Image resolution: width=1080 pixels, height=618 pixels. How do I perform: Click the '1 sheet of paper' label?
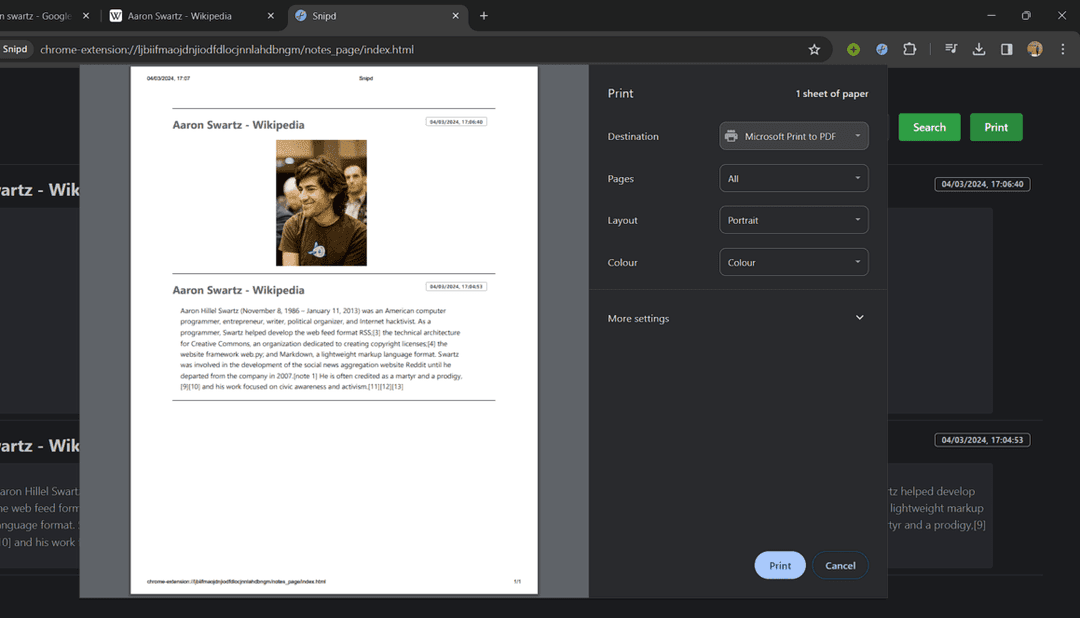(x=832, y=94)
